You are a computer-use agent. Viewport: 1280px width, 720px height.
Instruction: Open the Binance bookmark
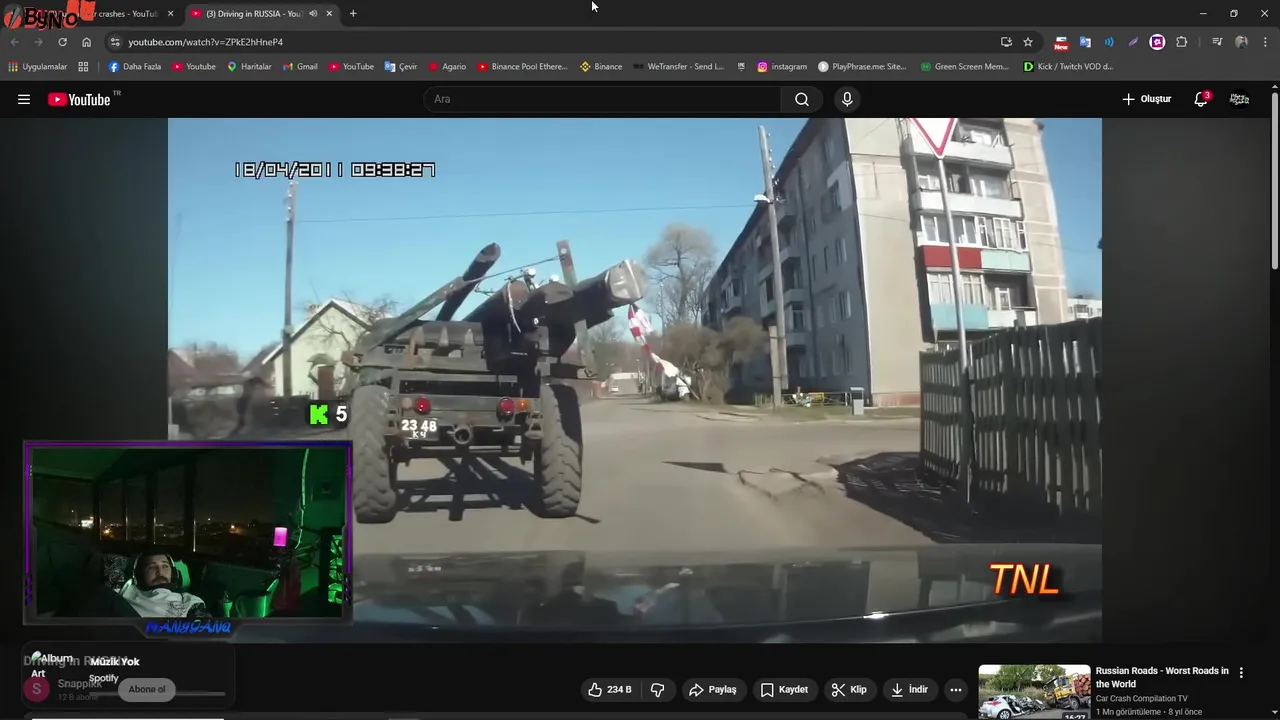click(601, 67)
